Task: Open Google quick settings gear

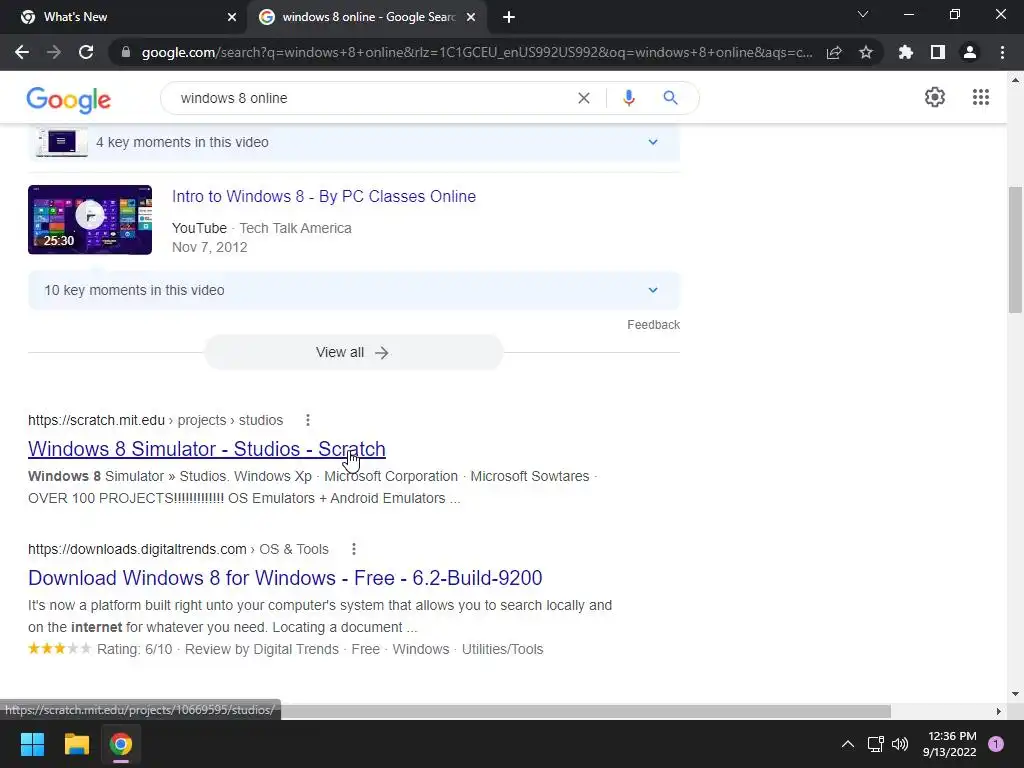Action: pyautogui.click(x=935, y=97)
